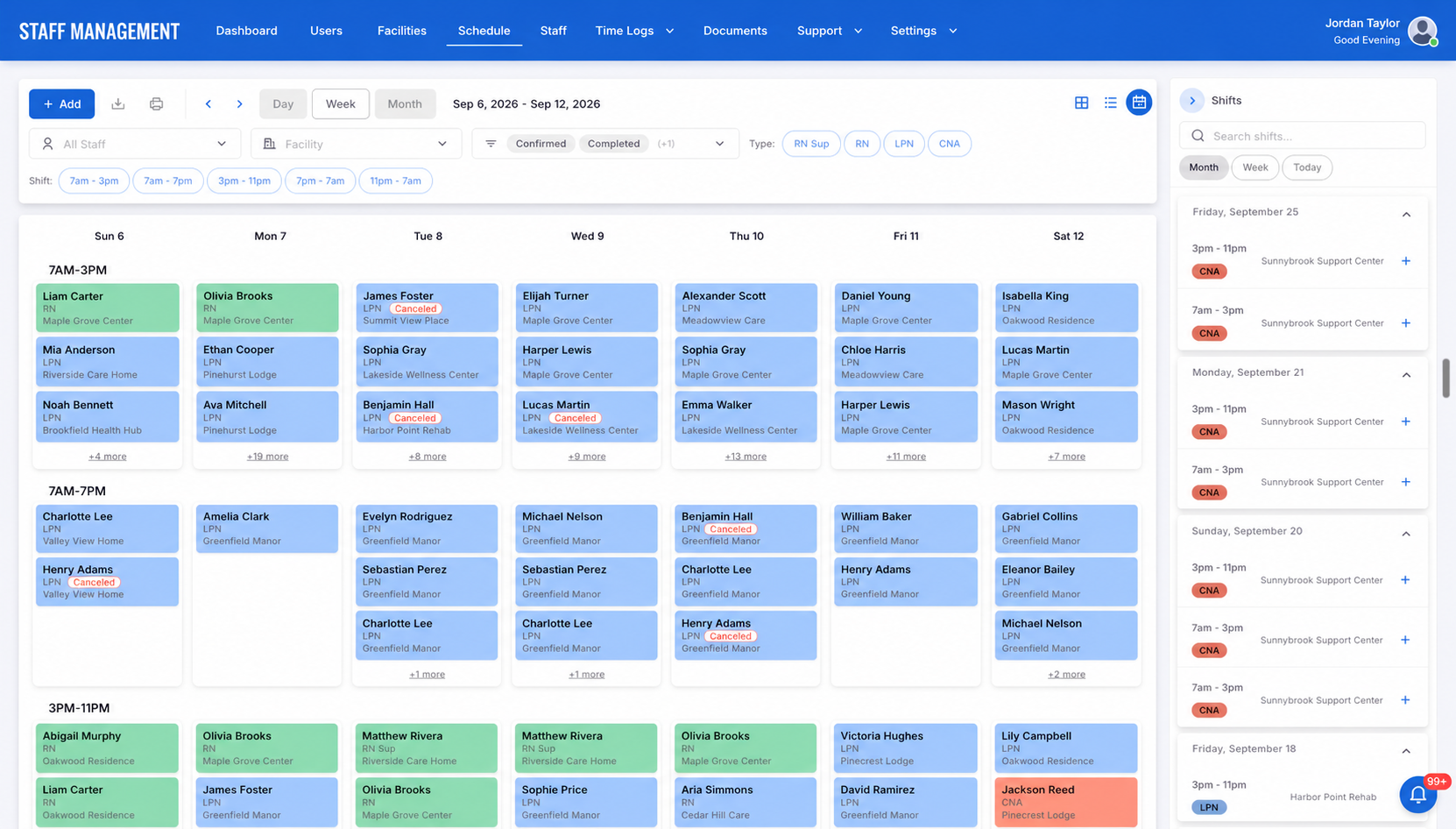Remove the Completed status chip
Image resolution: width=1456 pixels, height=829 pixels.
[x=613, y=144]
